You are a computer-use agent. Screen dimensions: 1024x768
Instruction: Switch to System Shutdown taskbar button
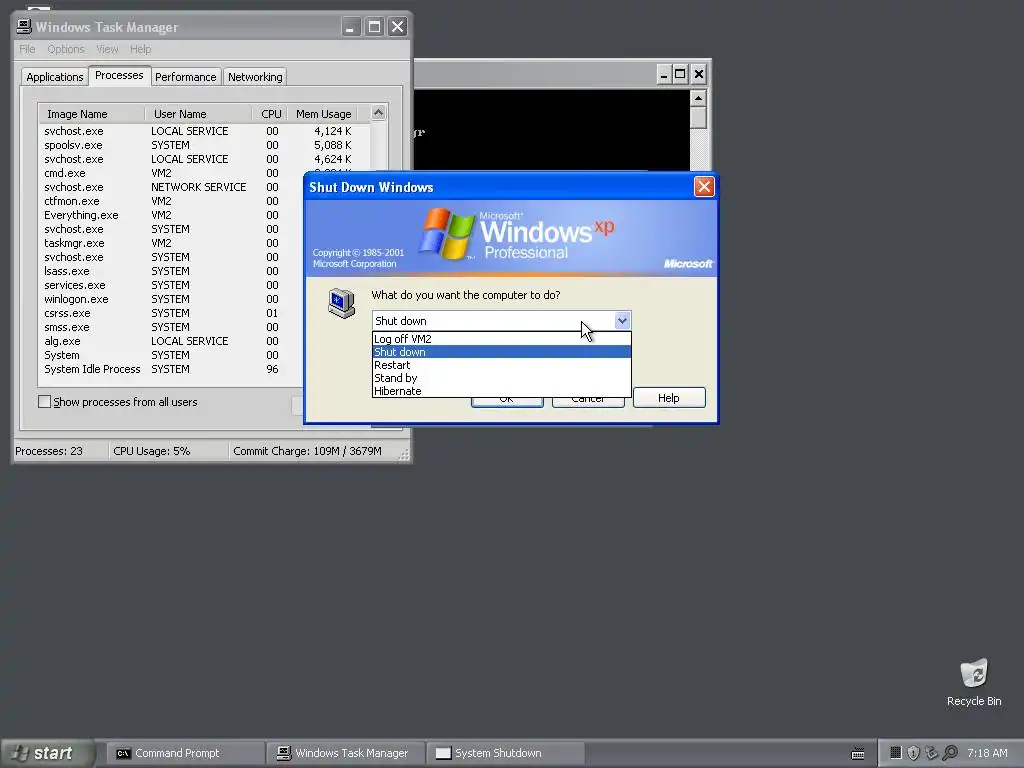click(506, 753)
